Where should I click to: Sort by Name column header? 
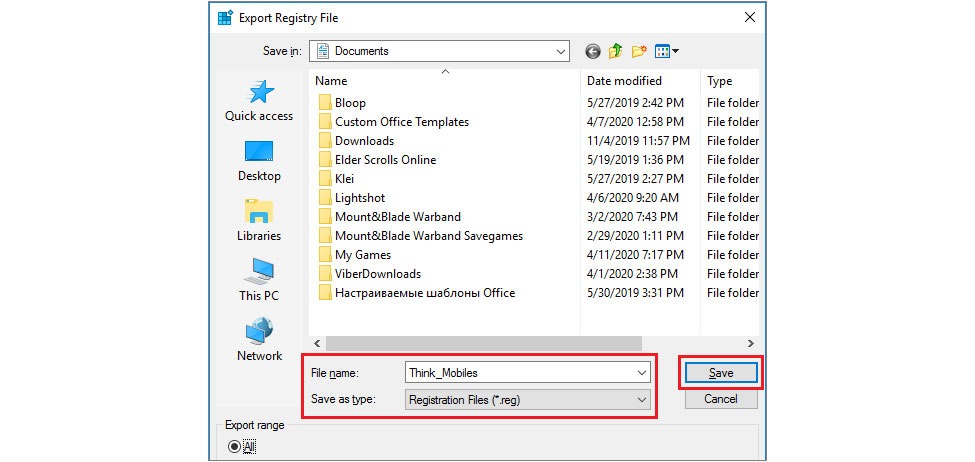click(331, 81)
